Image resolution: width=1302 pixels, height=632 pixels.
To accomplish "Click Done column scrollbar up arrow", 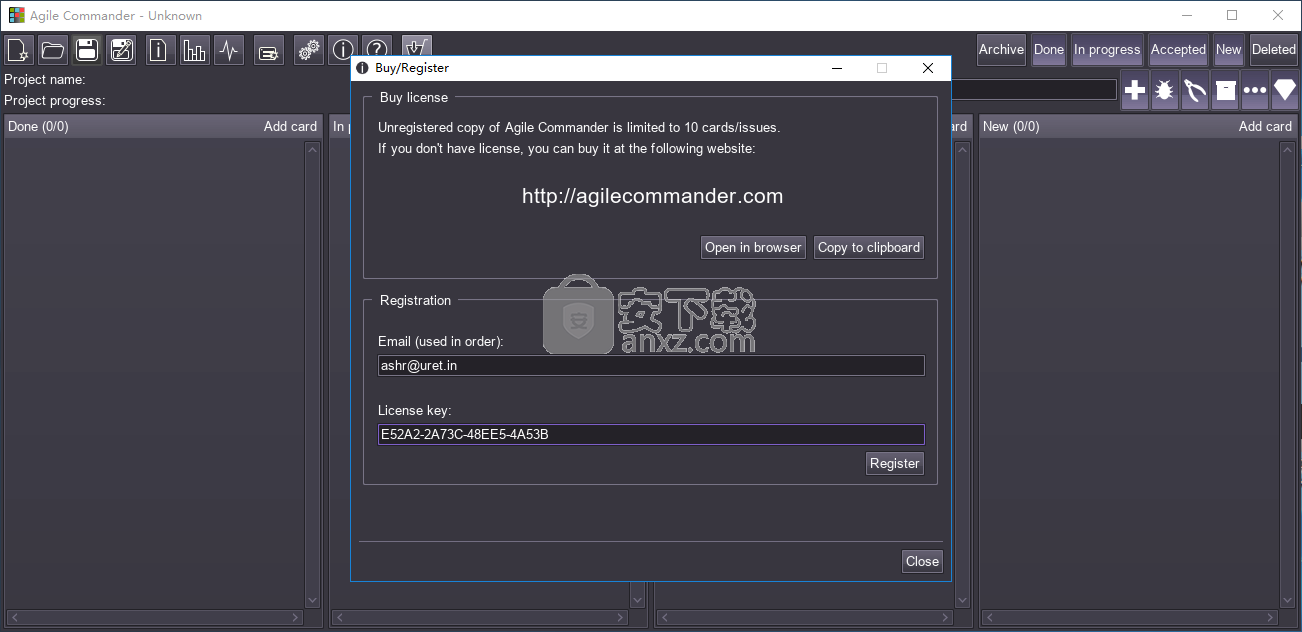I will tap(312, 150).
